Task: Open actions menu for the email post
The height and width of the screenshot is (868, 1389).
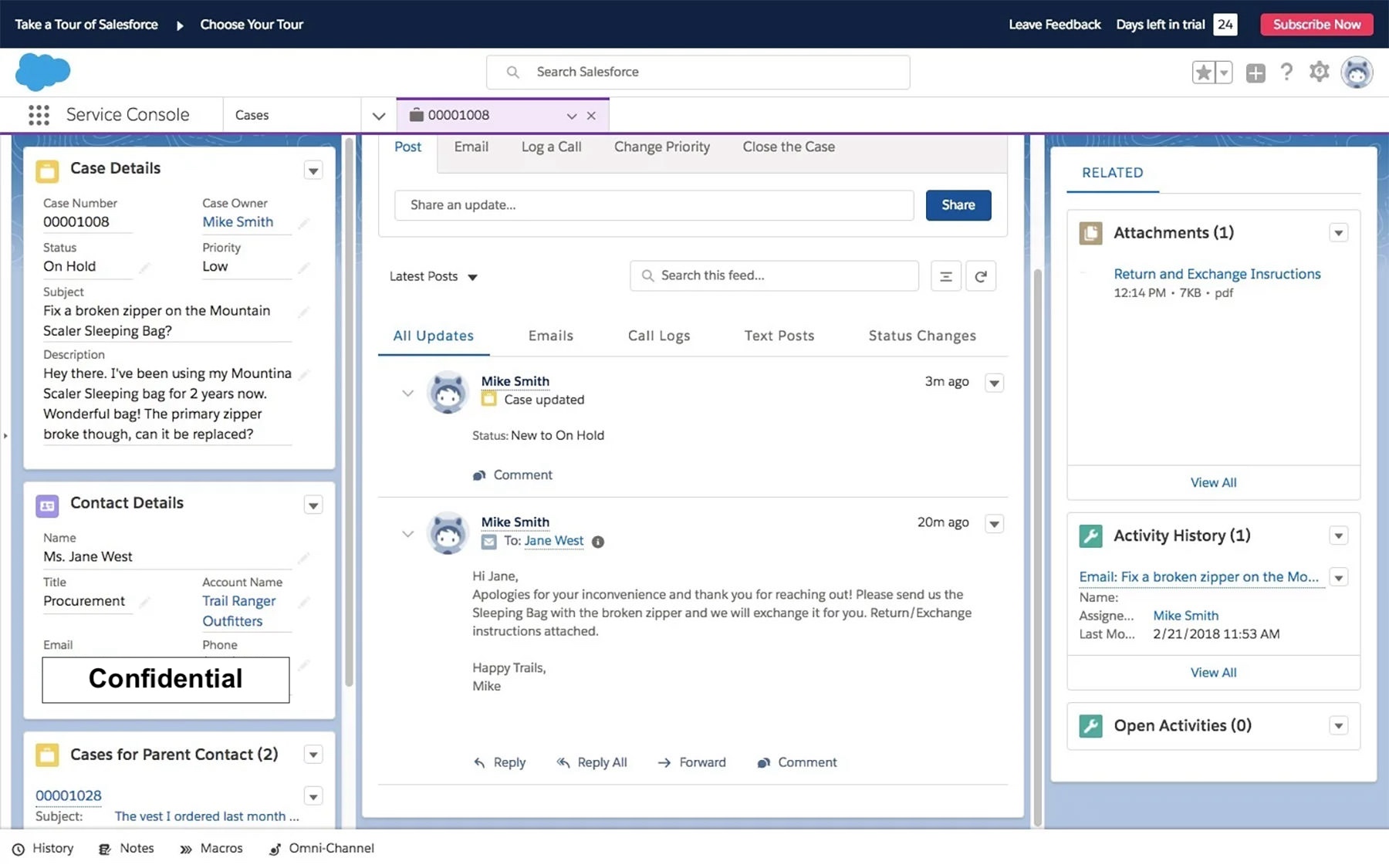Action: pyautogui.click(x=995, y=524)
